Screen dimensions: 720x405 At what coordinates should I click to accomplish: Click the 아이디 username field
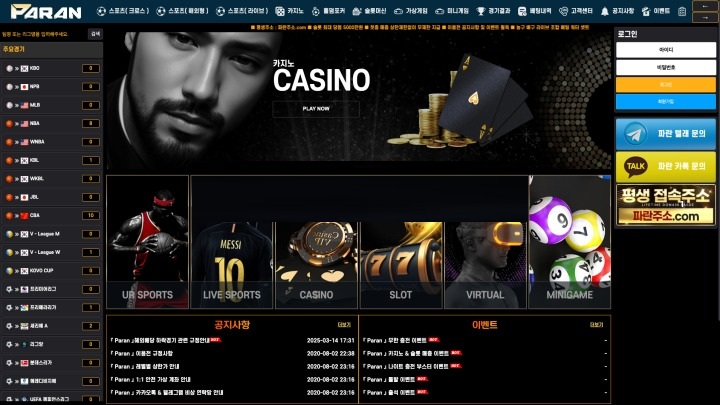tap(665, 50)
